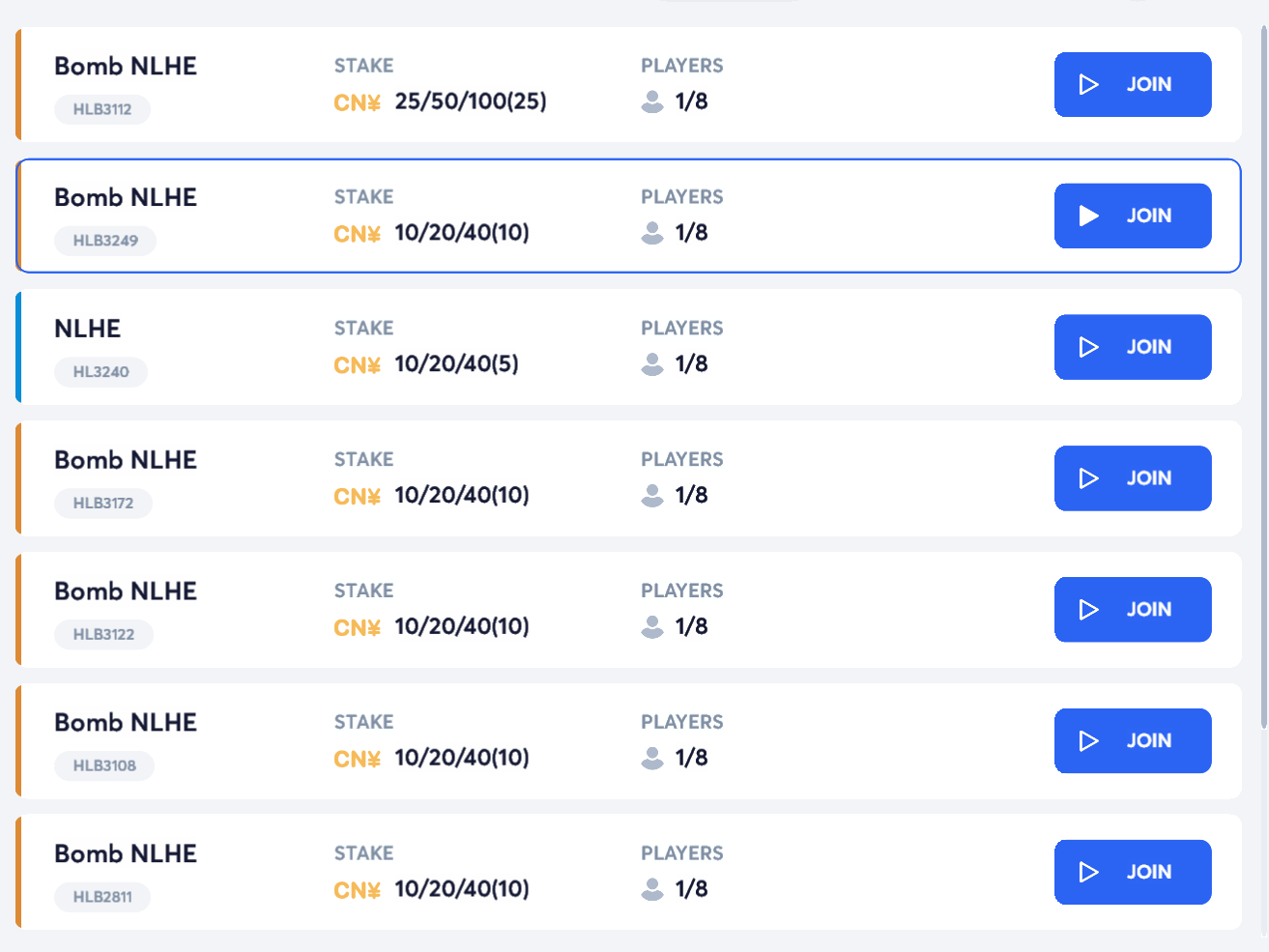Viewport: 1269px width, 952px height.
Task: Click play icon on HLB3112 Join button
Action: pos(1089,85)
